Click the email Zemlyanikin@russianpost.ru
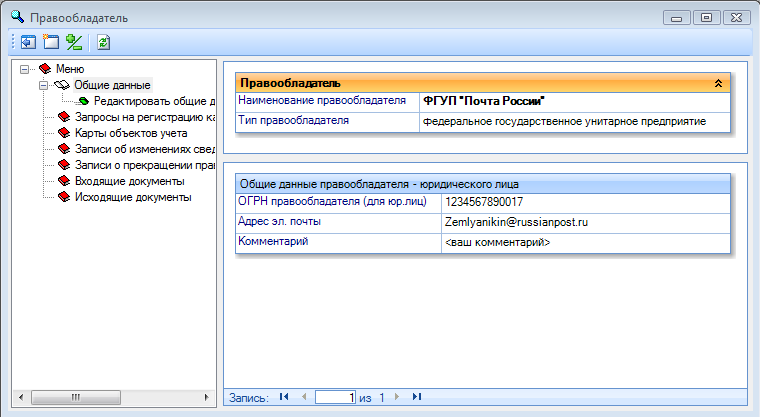This screenshot has width=760, height=417. [516, 222]
